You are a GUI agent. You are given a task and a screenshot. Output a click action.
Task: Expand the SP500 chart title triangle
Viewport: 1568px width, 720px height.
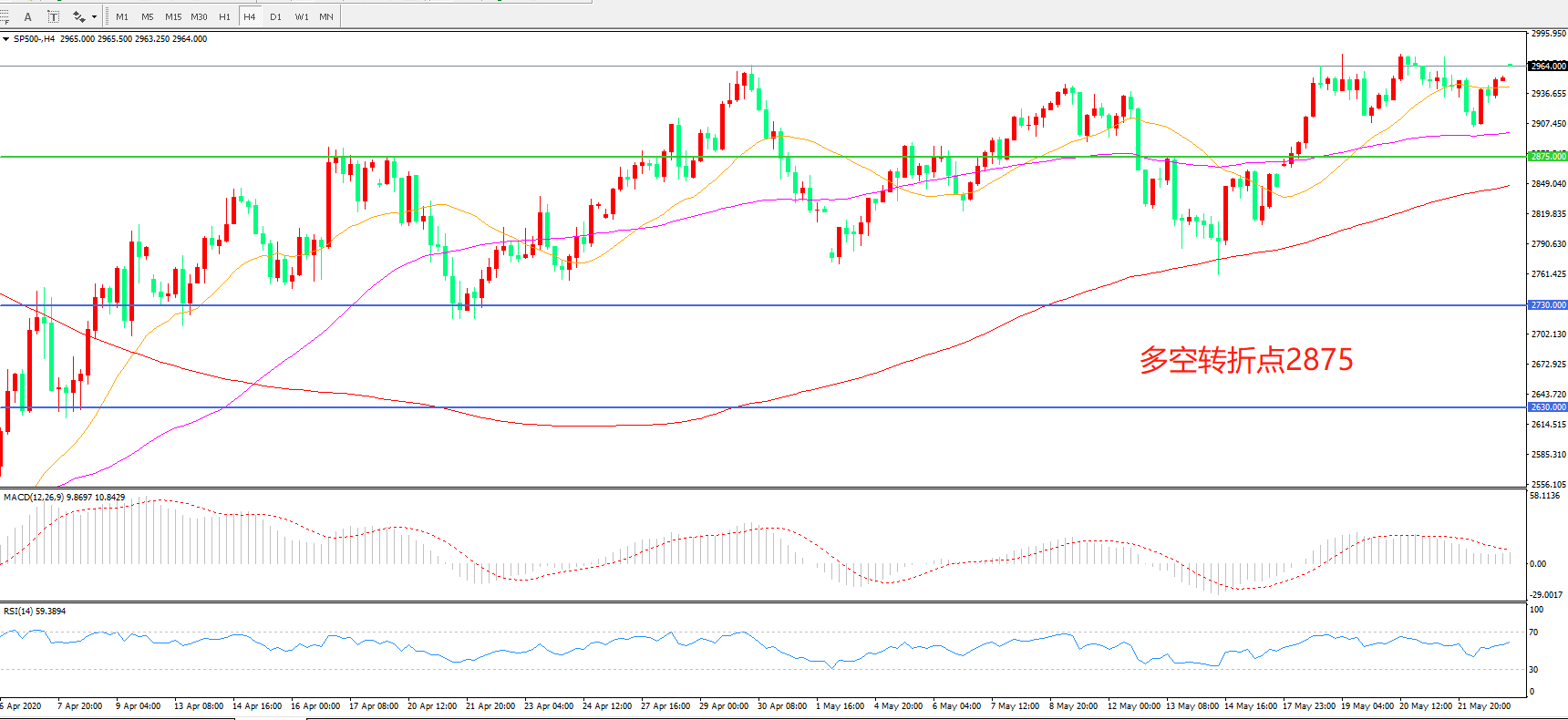point(6,39)
